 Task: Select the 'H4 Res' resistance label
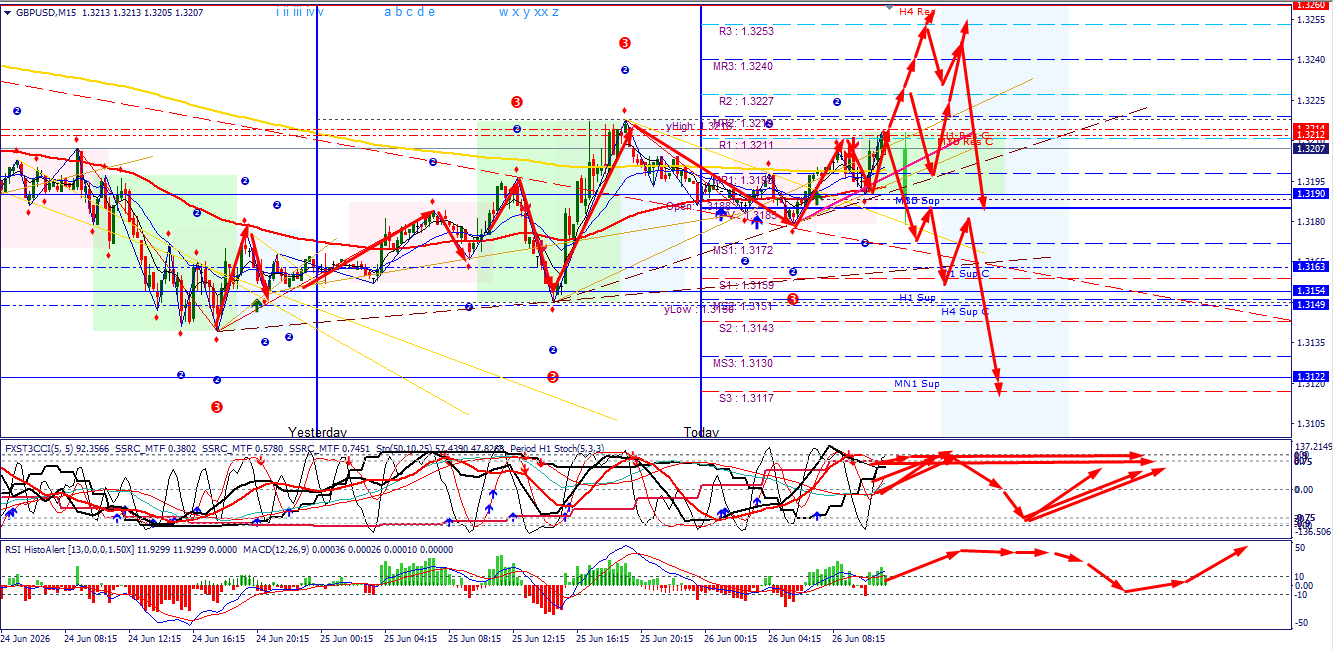point(916,12)
